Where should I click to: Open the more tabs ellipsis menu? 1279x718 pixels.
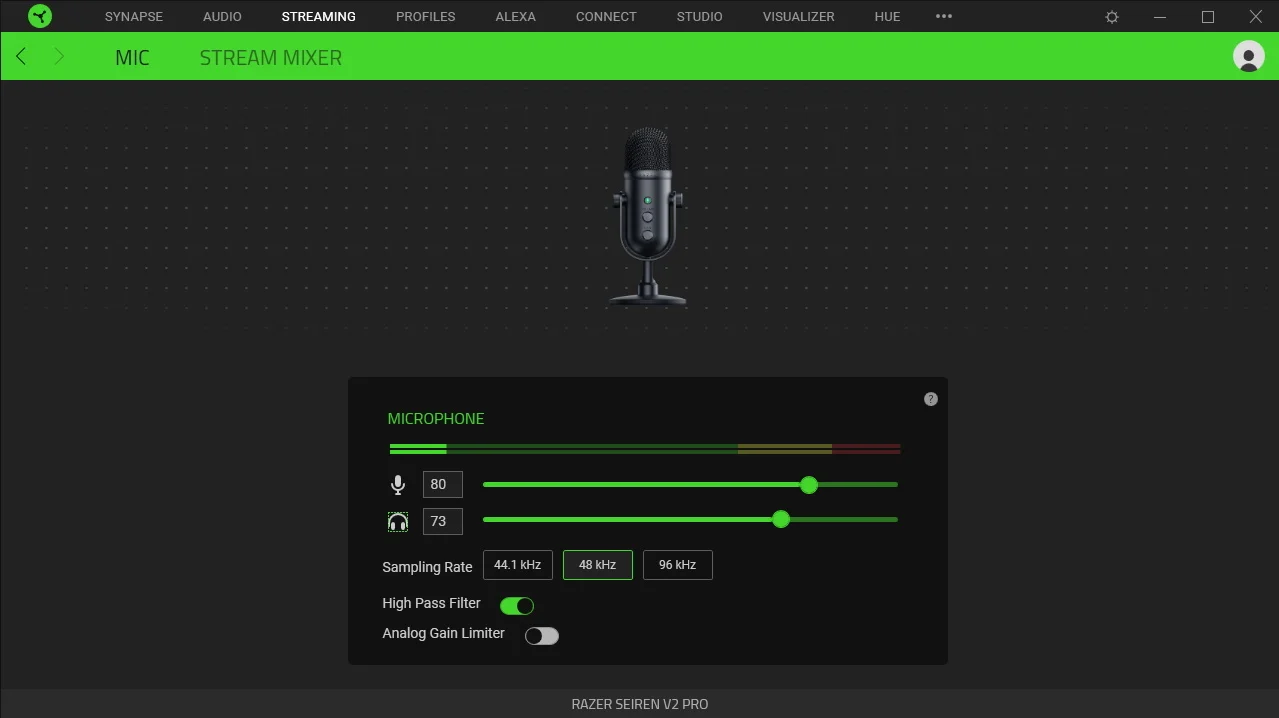click(944, 16)
